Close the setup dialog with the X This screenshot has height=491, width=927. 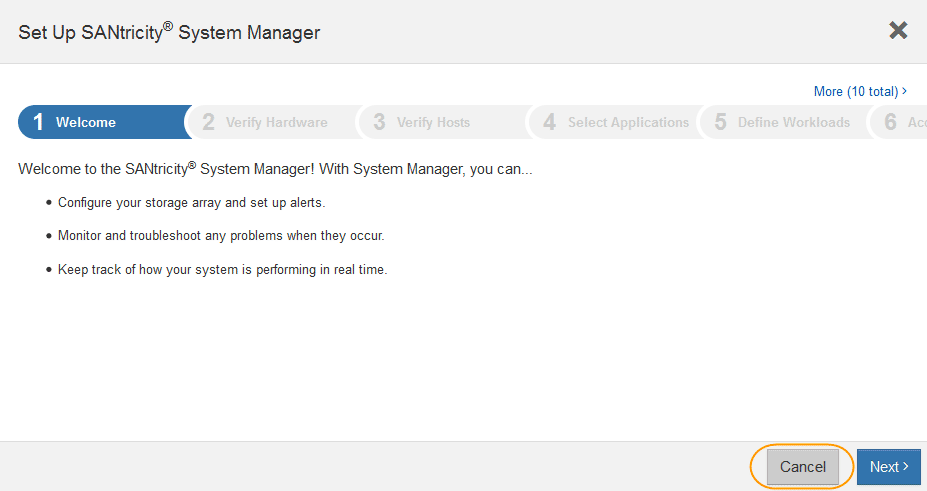[x=898, y=31]
